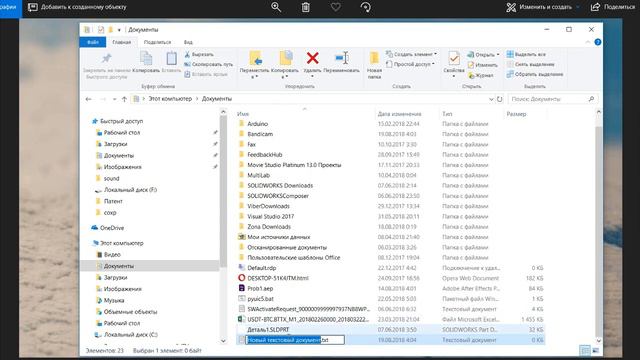Click the Свойства checkmark icon

(x=454, y=59)
